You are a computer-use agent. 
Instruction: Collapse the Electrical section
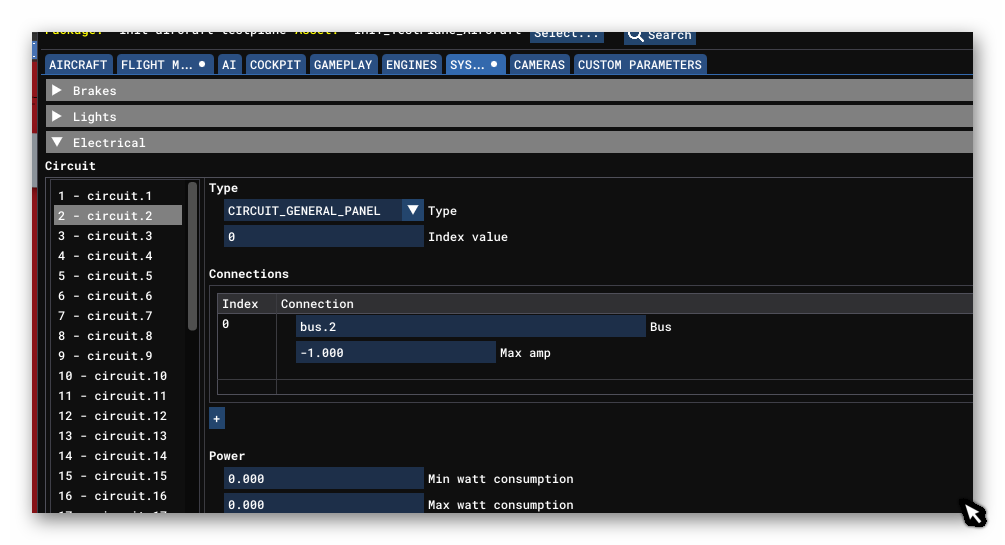click(x=510, y=142)
